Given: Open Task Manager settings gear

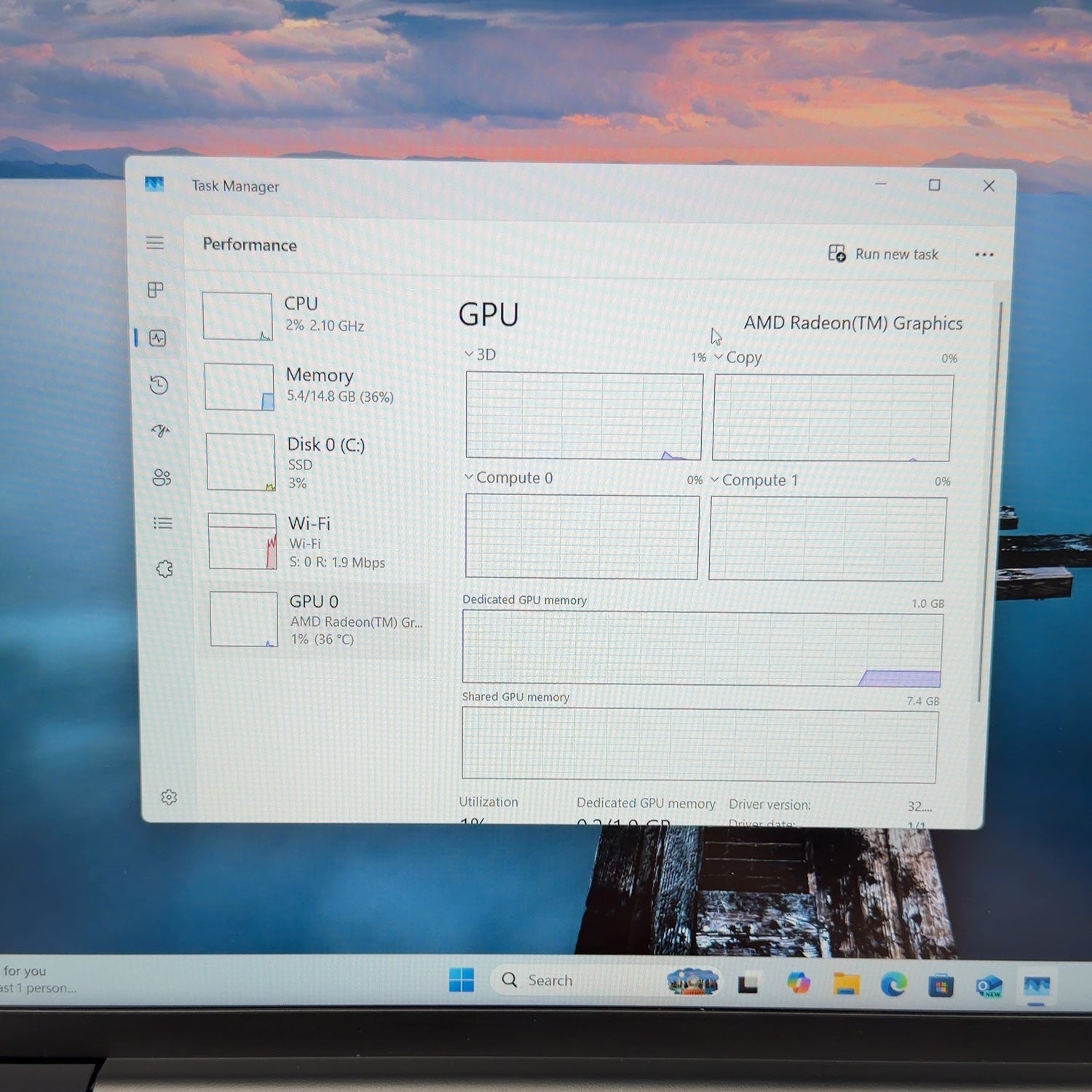Looking at the screenshot, I should point(169,797).
